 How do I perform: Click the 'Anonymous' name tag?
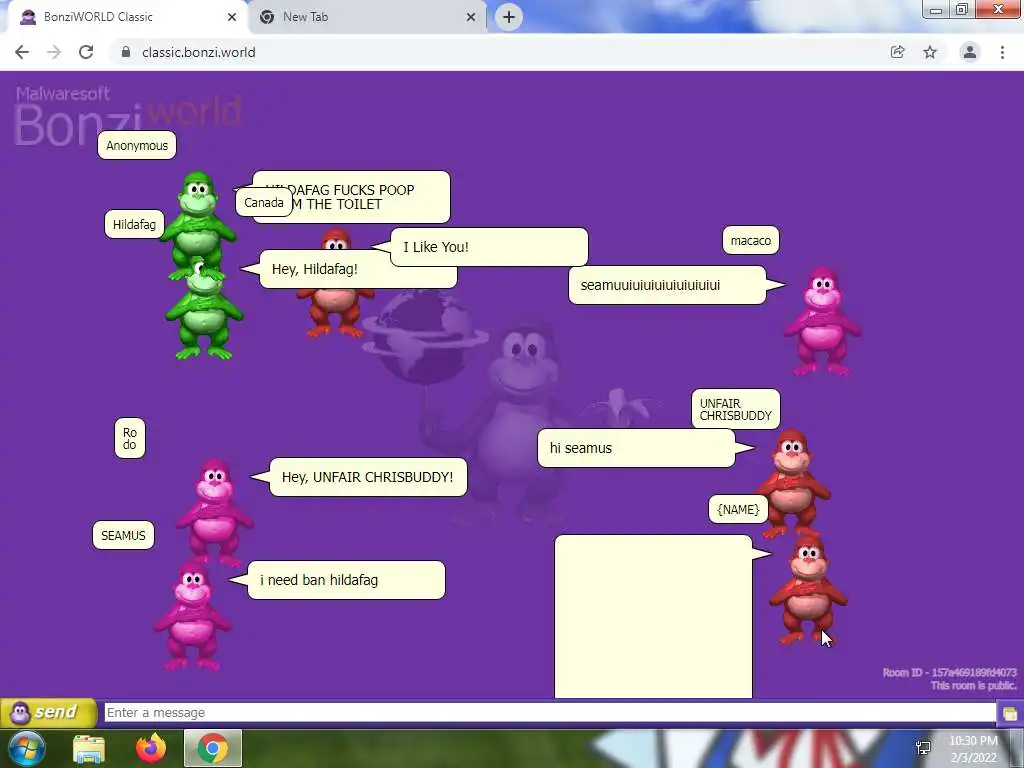(137, 145)
